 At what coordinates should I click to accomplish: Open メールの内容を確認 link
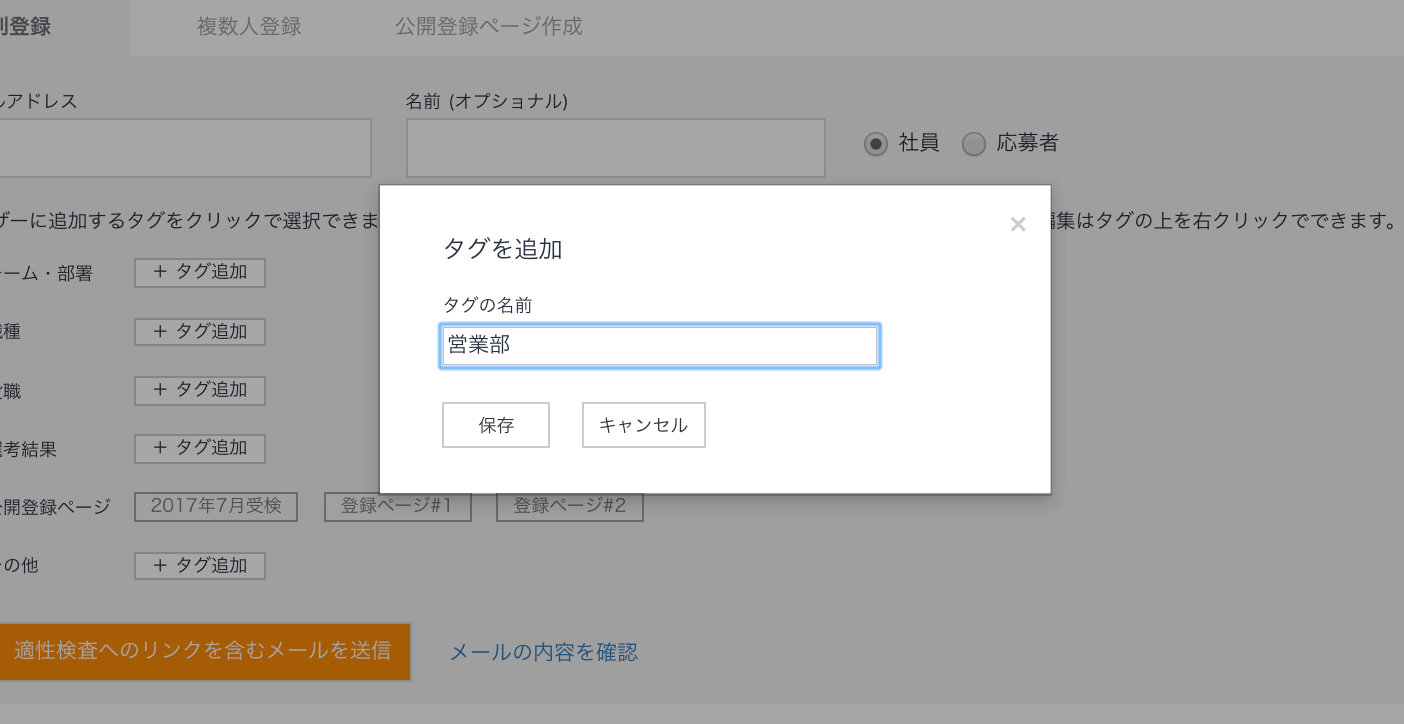542,651
